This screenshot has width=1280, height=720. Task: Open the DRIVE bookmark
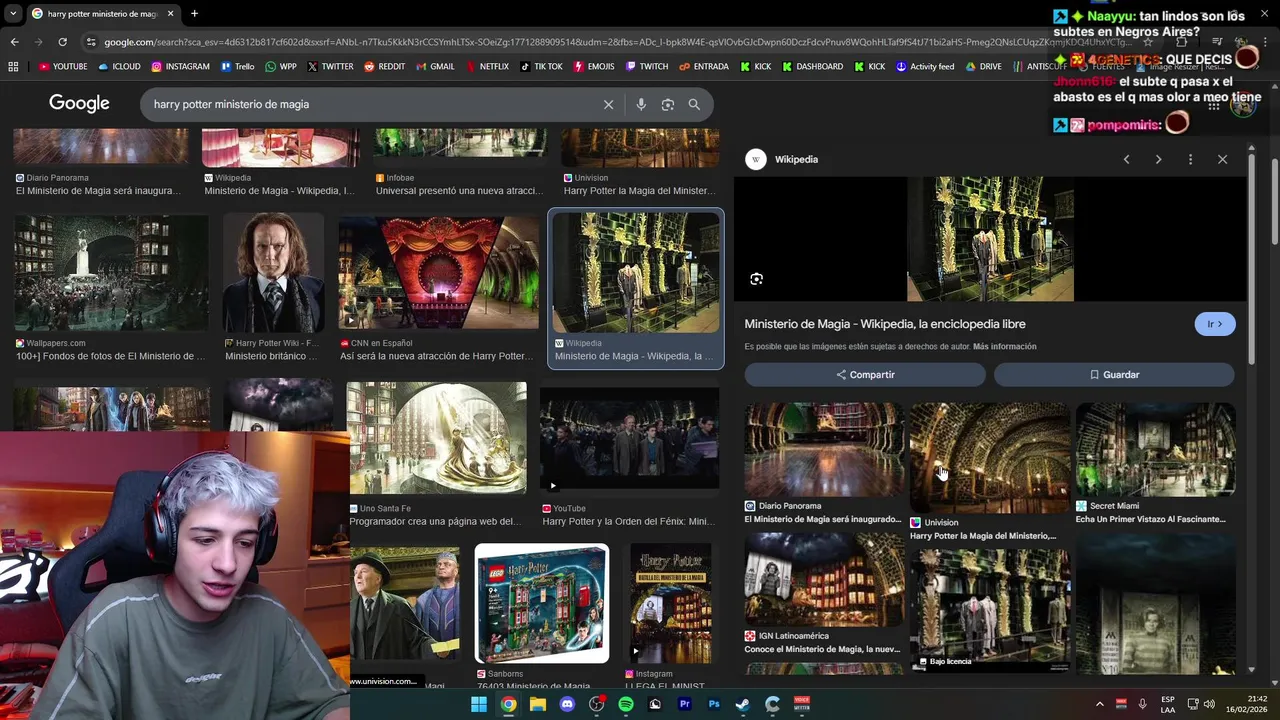point(983,67)
